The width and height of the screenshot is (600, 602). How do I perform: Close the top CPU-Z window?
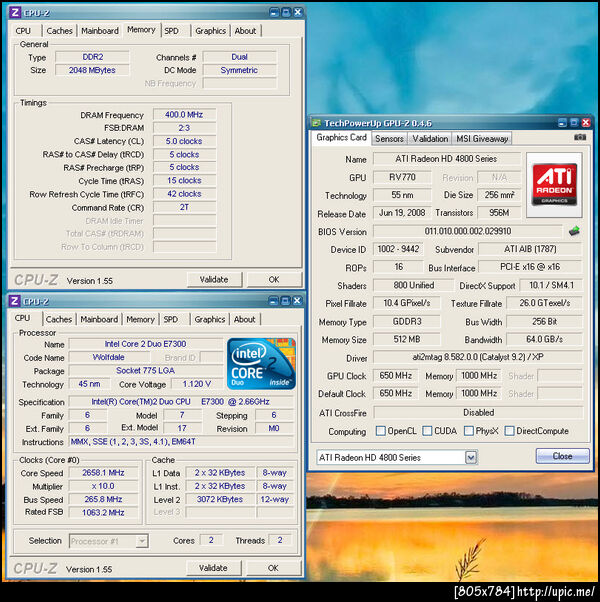(298, 13)
